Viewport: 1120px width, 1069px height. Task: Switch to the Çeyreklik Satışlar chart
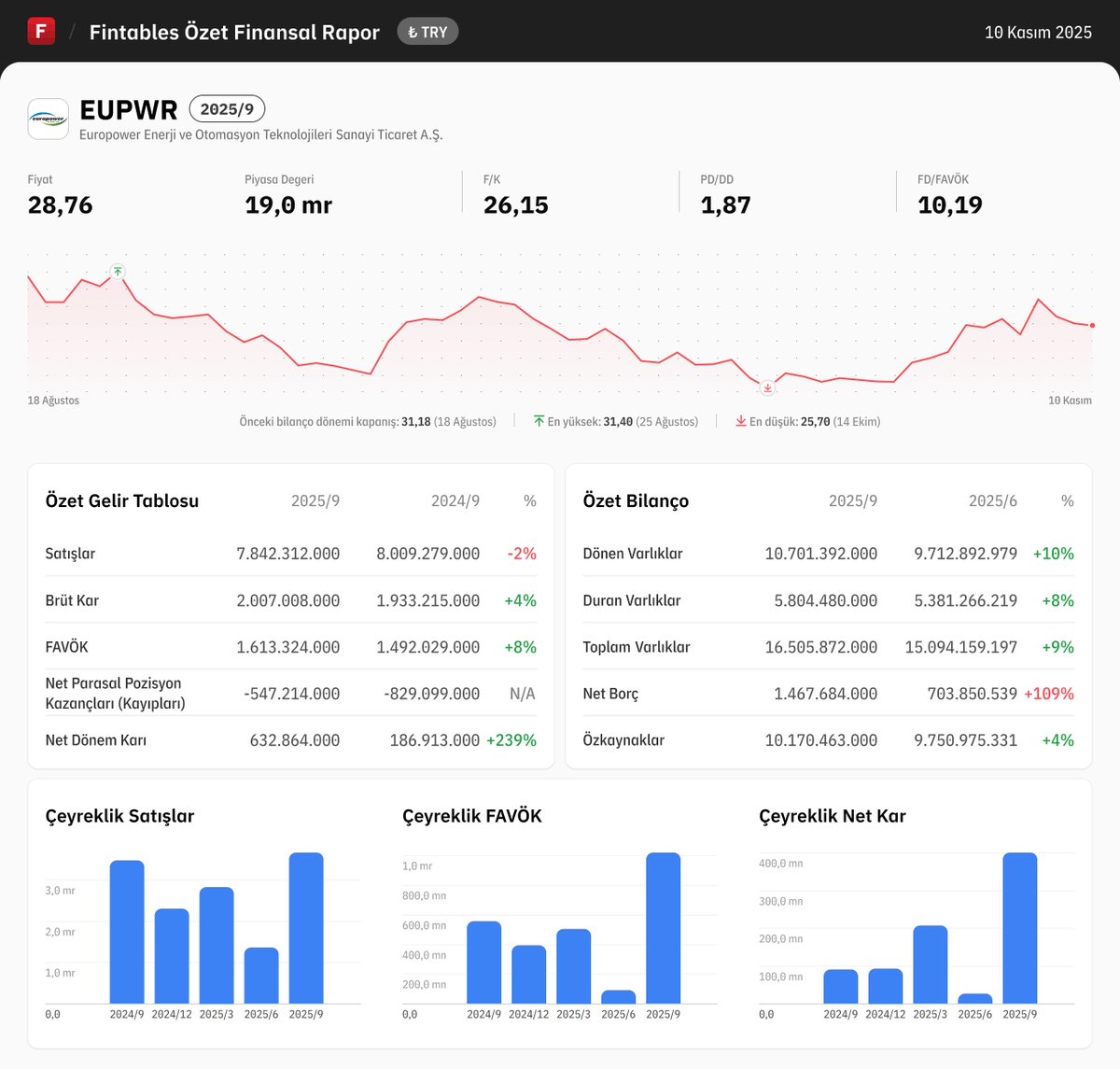(x=119, y=815)
